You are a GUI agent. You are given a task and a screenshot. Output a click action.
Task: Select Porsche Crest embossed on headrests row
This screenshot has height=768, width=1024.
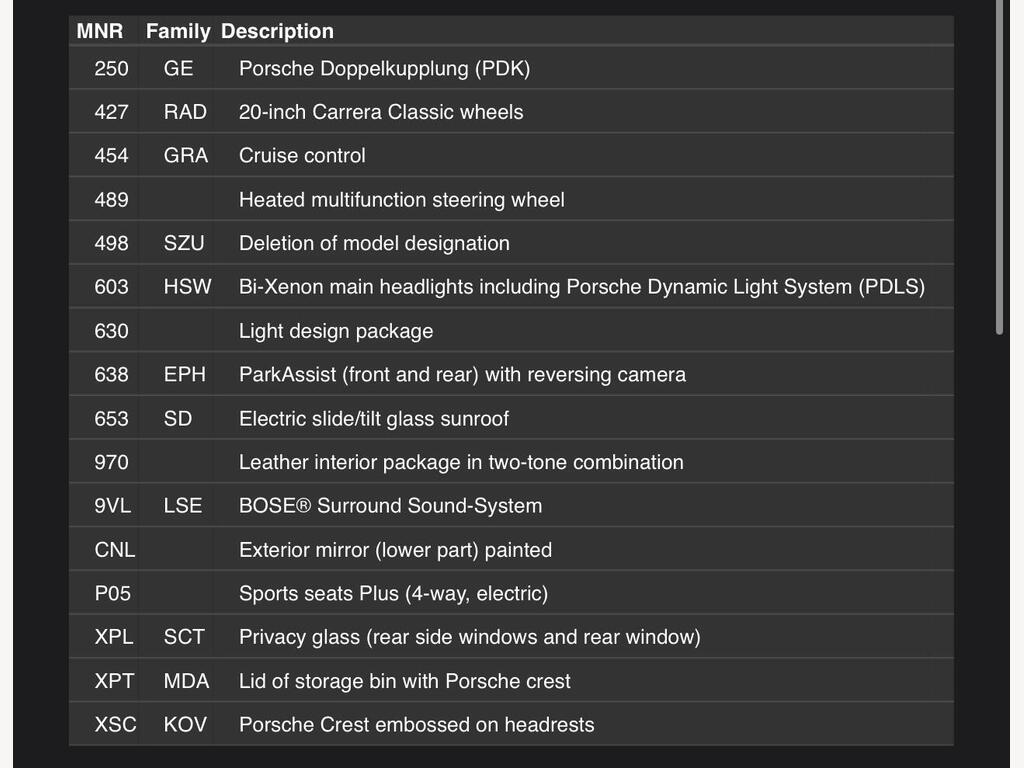tap(511, 724)
